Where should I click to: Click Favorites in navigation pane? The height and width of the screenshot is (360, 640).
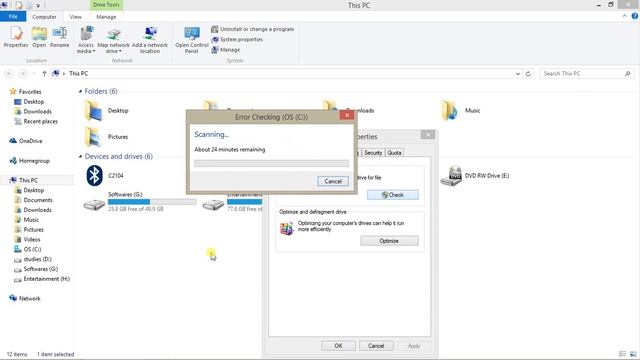30,91
